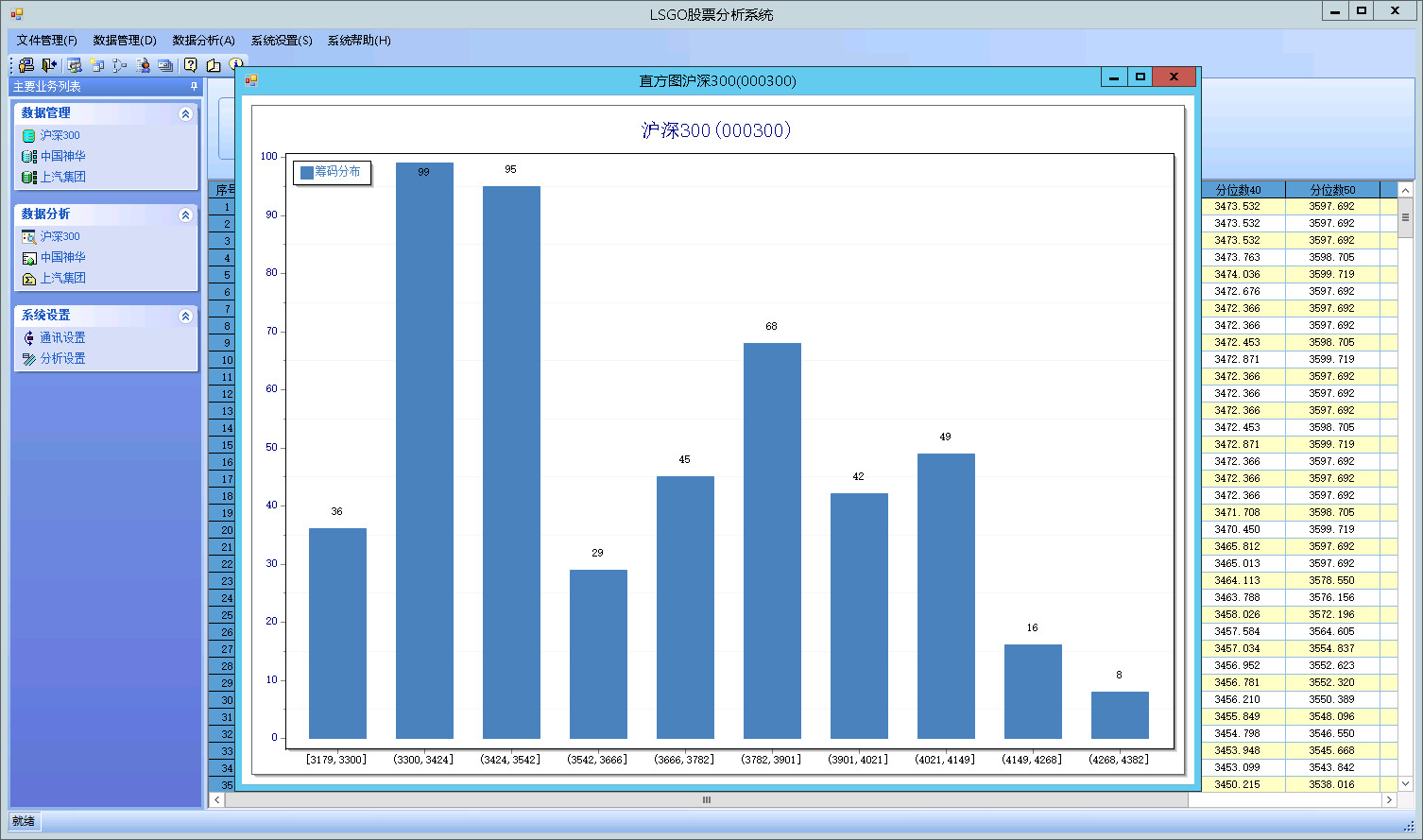The width and height of the screenshot is (1423, 840).
Task: Click the user login toolbar icon
Action: click(26, 65)
